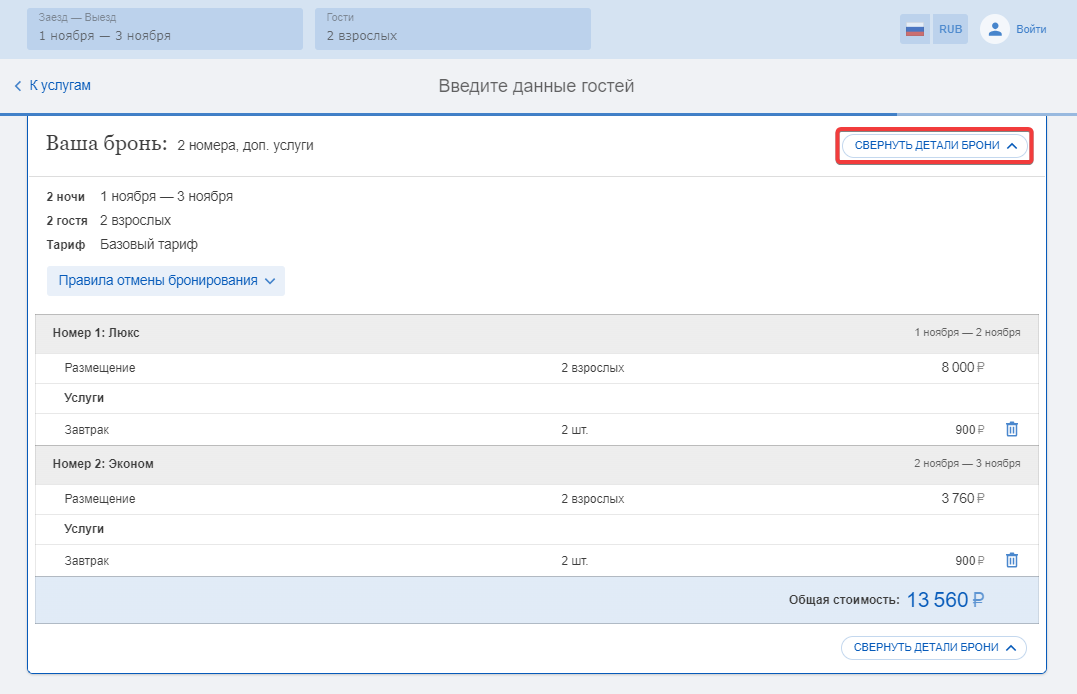1077x694 pixels.
Task: Click Размещение row in Эконом room
Action: pyautogui.click(x=536, y=500)
